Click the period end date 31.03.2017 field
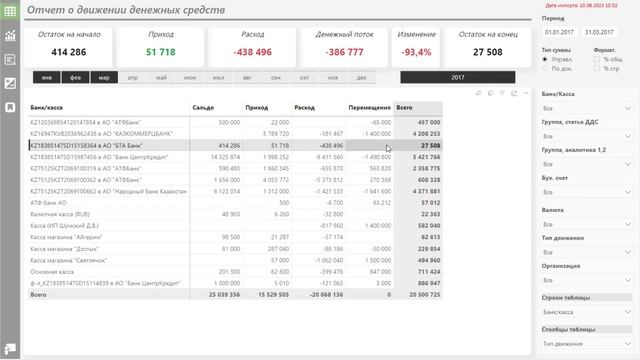This screenshot has height=360, width=640. click(599, 32)
